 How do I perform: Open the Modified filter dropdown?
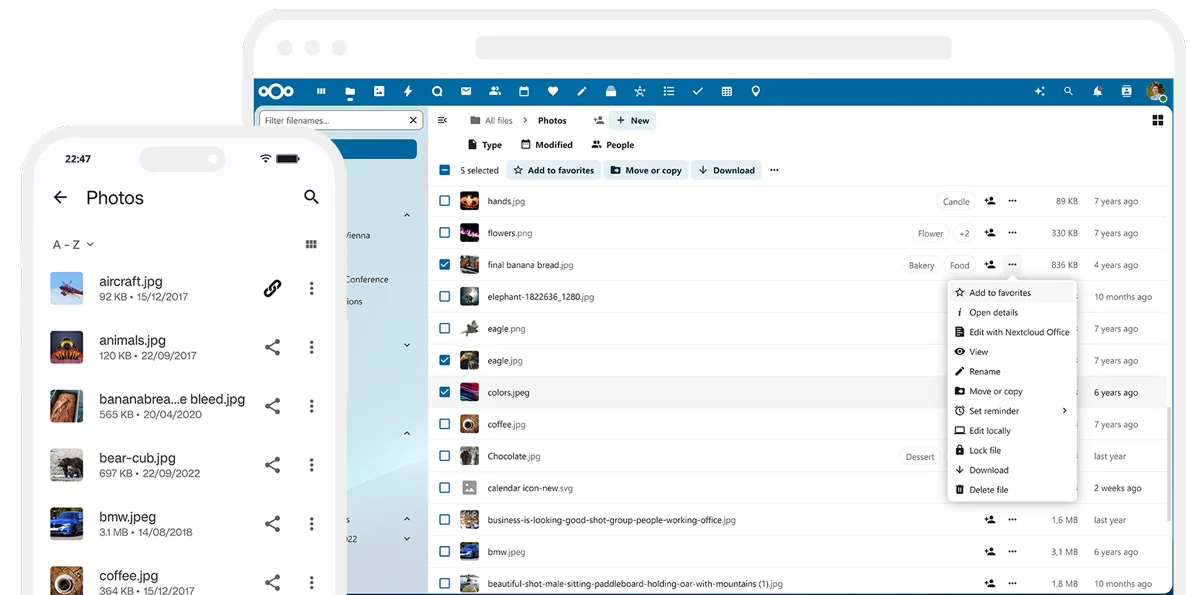click(x=547, y=144)
